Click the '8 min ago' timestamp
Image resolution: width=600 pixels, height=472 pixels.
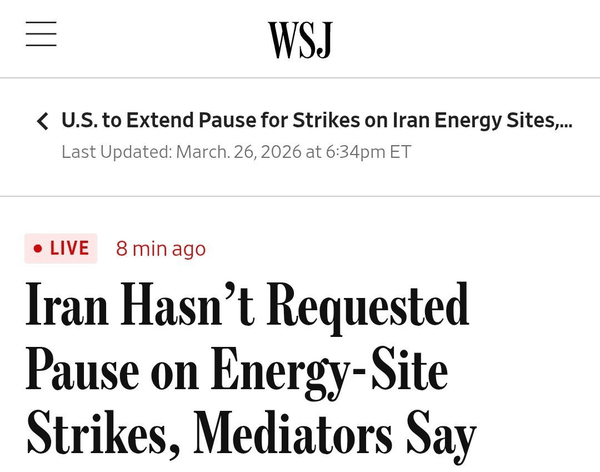pos(161,248)
